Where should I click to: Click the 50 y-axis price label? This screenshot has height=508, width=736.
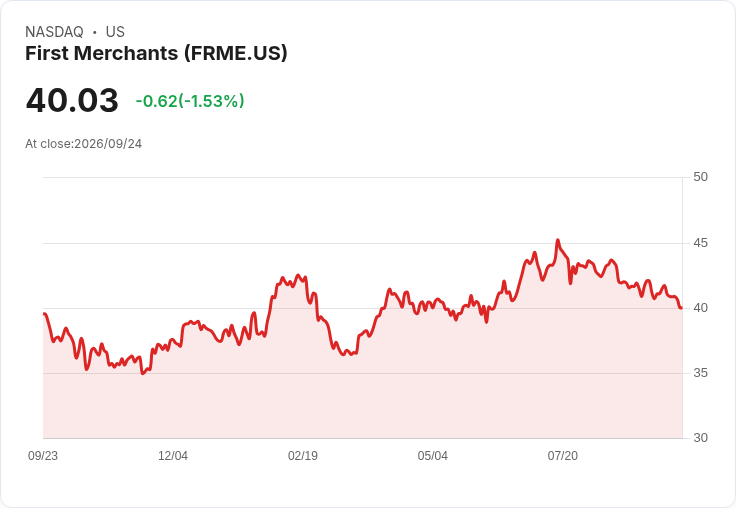click(700, 177)
